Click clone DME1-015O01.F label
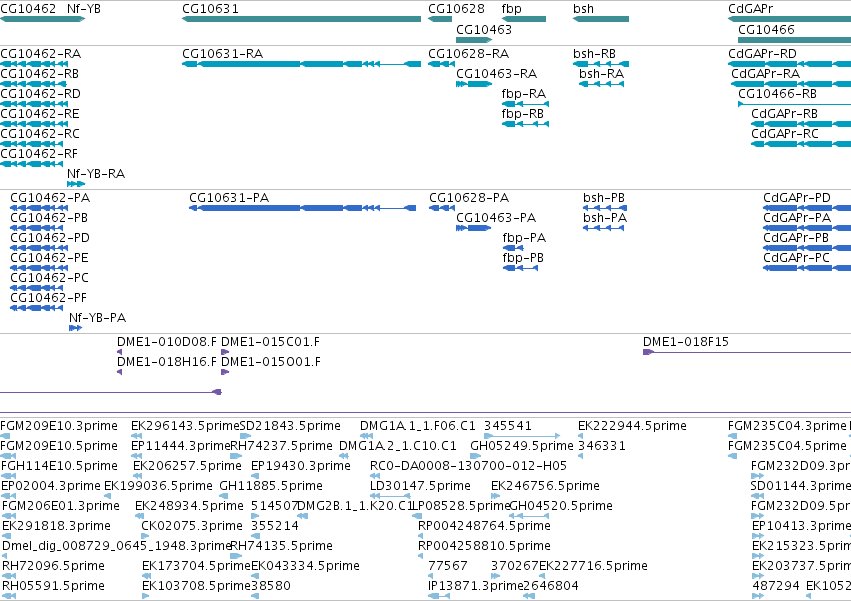This screenshot has width=851, height=601. tap(271, 362)
